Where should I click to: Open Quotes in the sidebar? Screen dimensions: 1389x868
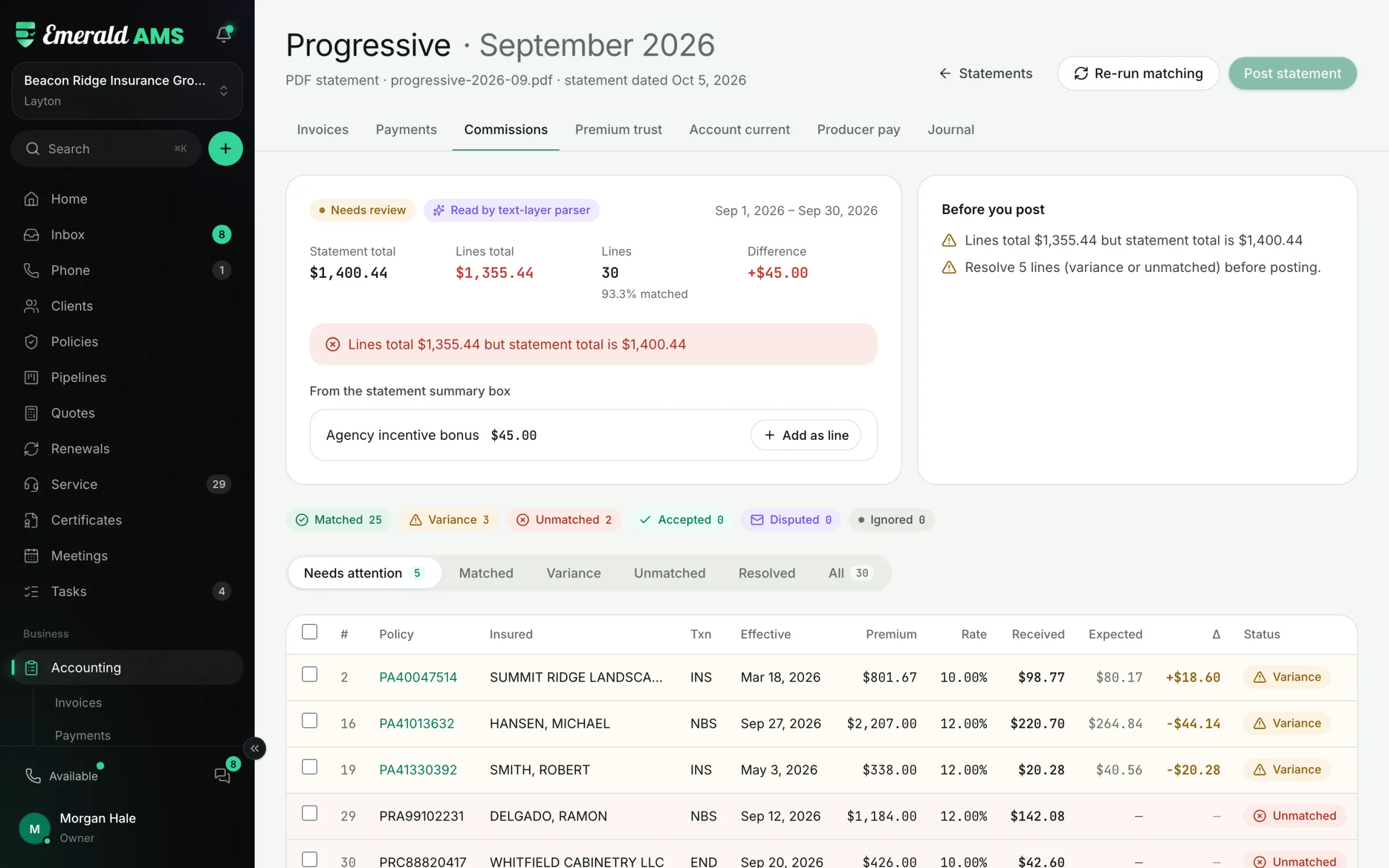(127, 413)
